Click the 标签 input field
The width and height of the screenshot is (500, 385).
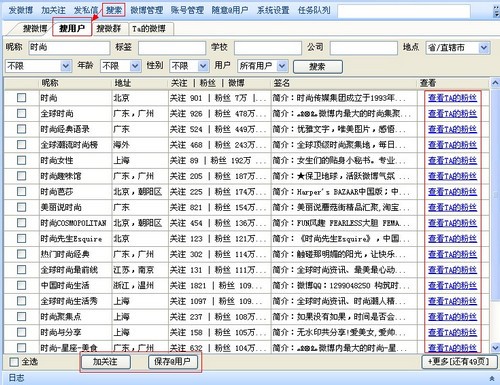pyautogui.click(x=172, y=48)
